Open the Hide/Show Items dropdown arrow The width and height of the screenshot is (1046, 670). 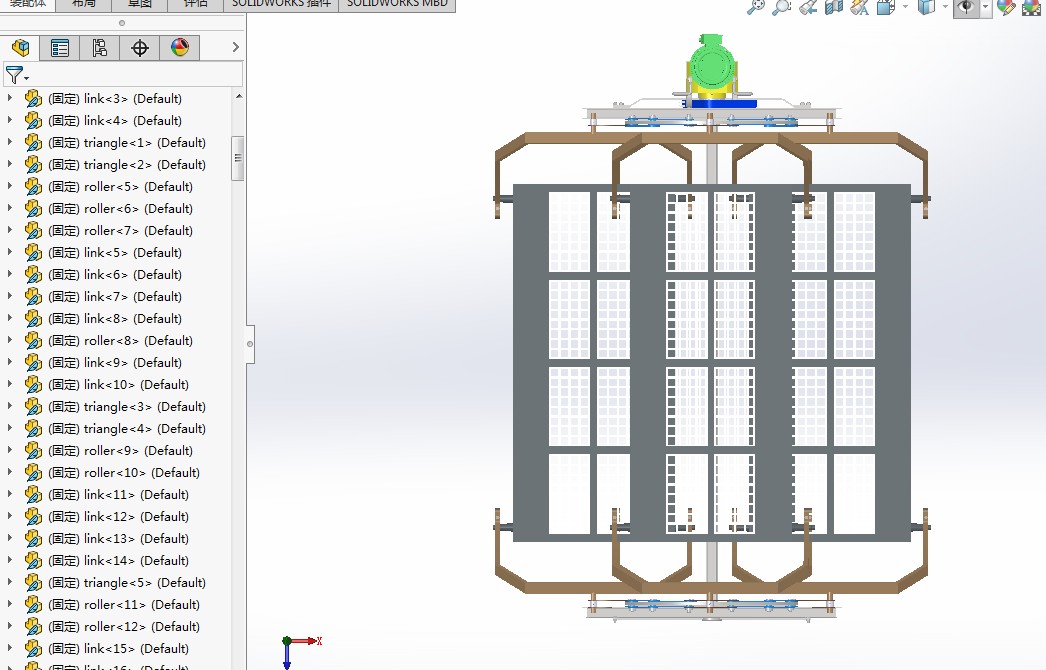click(x=986, y=7)
